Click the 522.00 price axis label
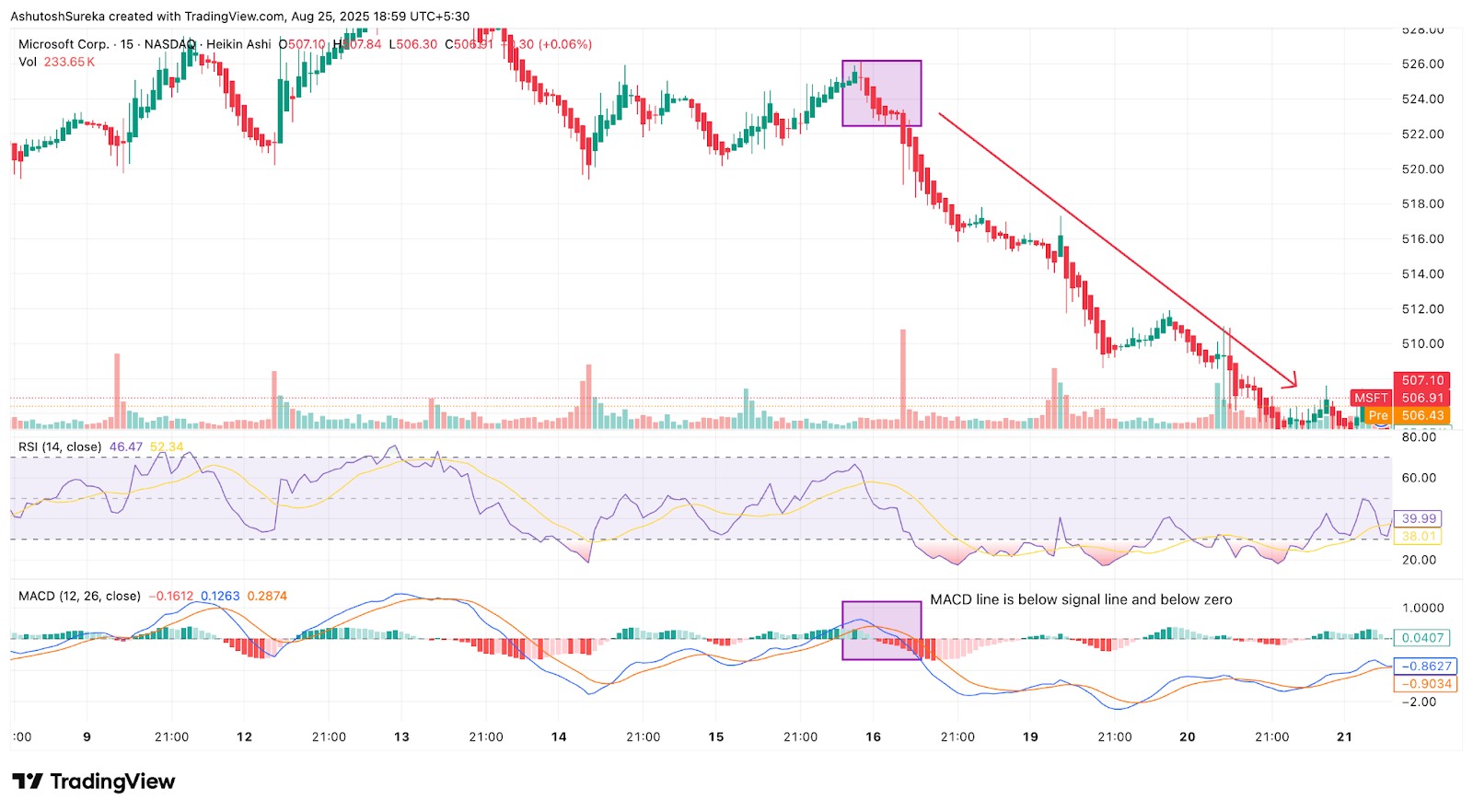 (1422, 133)
